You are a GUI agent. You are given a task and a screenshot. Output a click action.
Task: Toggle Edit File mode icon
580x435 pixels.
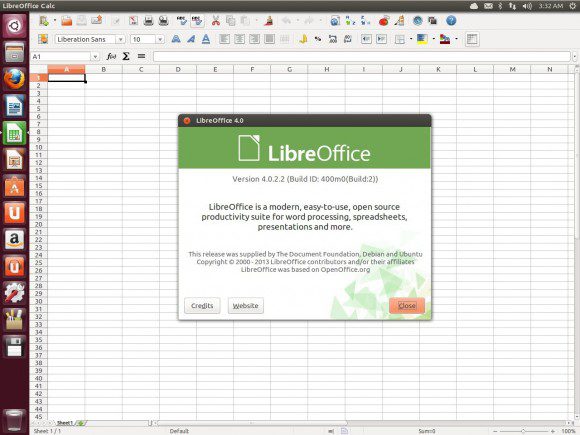pyautogui.click(x=116, y=21)
